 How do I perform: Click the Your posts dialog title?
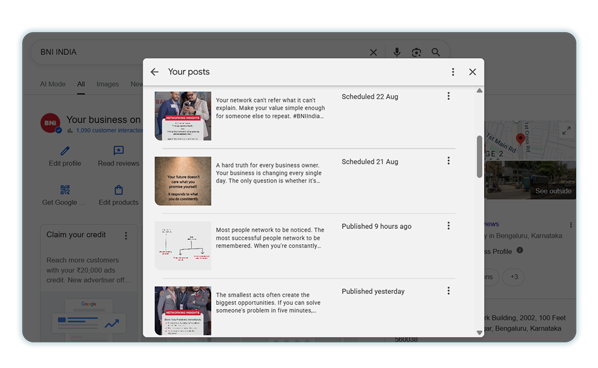pos(189,72)
